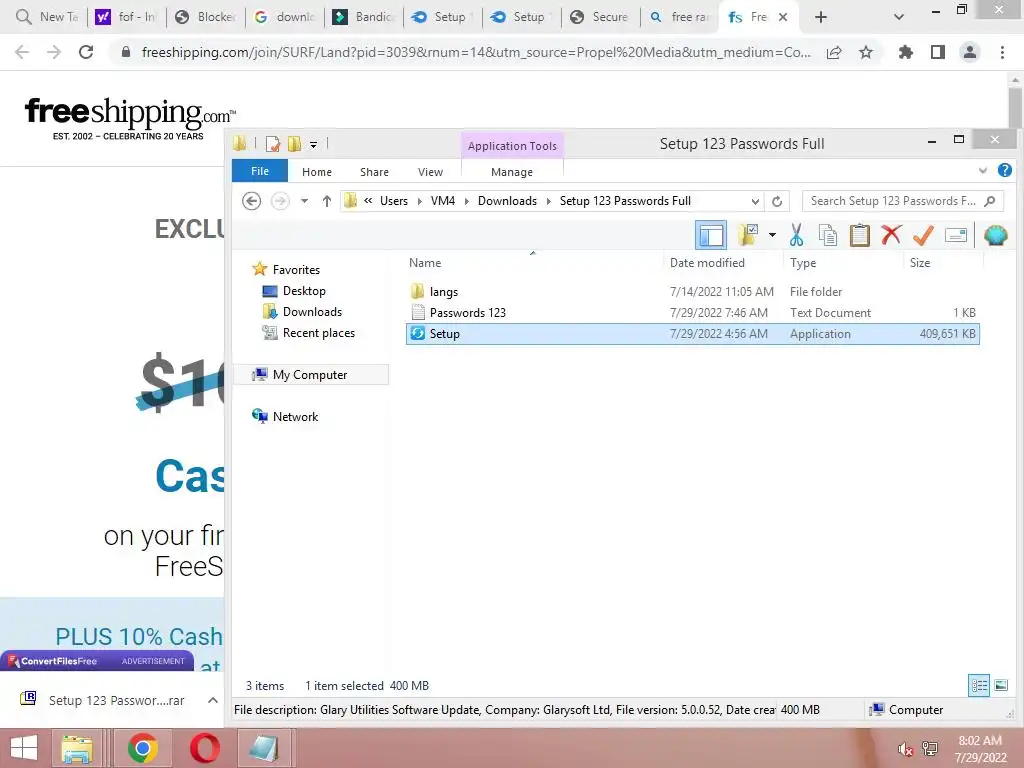Click Users in the address breadcrumb
1024x768 pixels.
click(394, 201)
